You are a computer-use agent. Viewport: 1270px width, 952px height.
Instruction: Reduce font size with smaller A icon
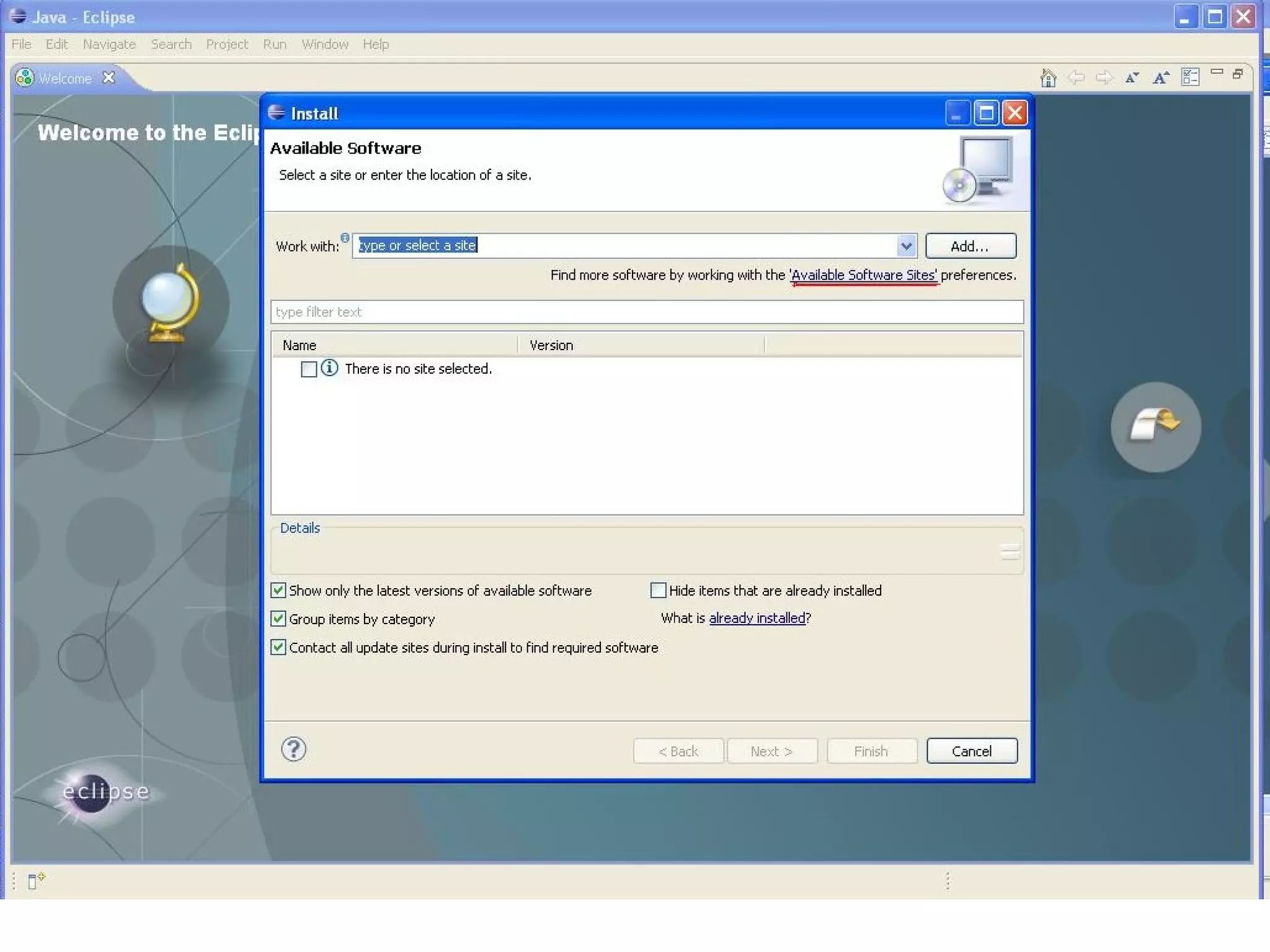[1132, 78]
